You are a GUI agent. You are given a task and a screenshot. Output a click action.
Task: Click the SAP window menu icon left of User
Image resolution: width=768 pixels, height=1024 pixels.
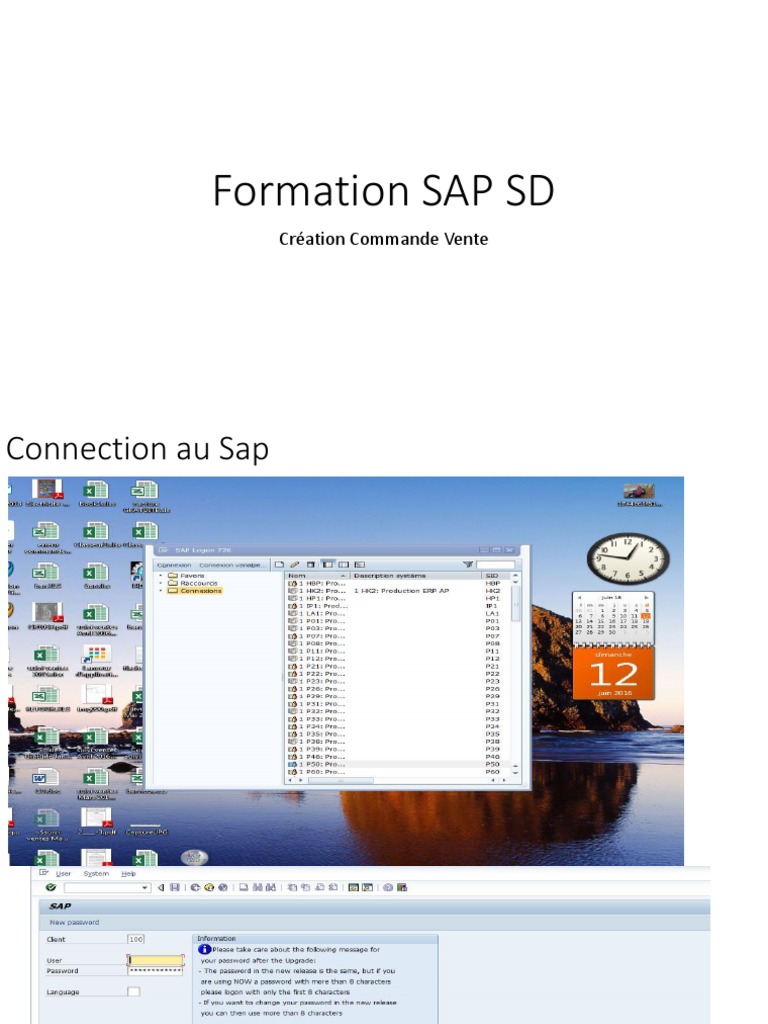tap(44, 872)
